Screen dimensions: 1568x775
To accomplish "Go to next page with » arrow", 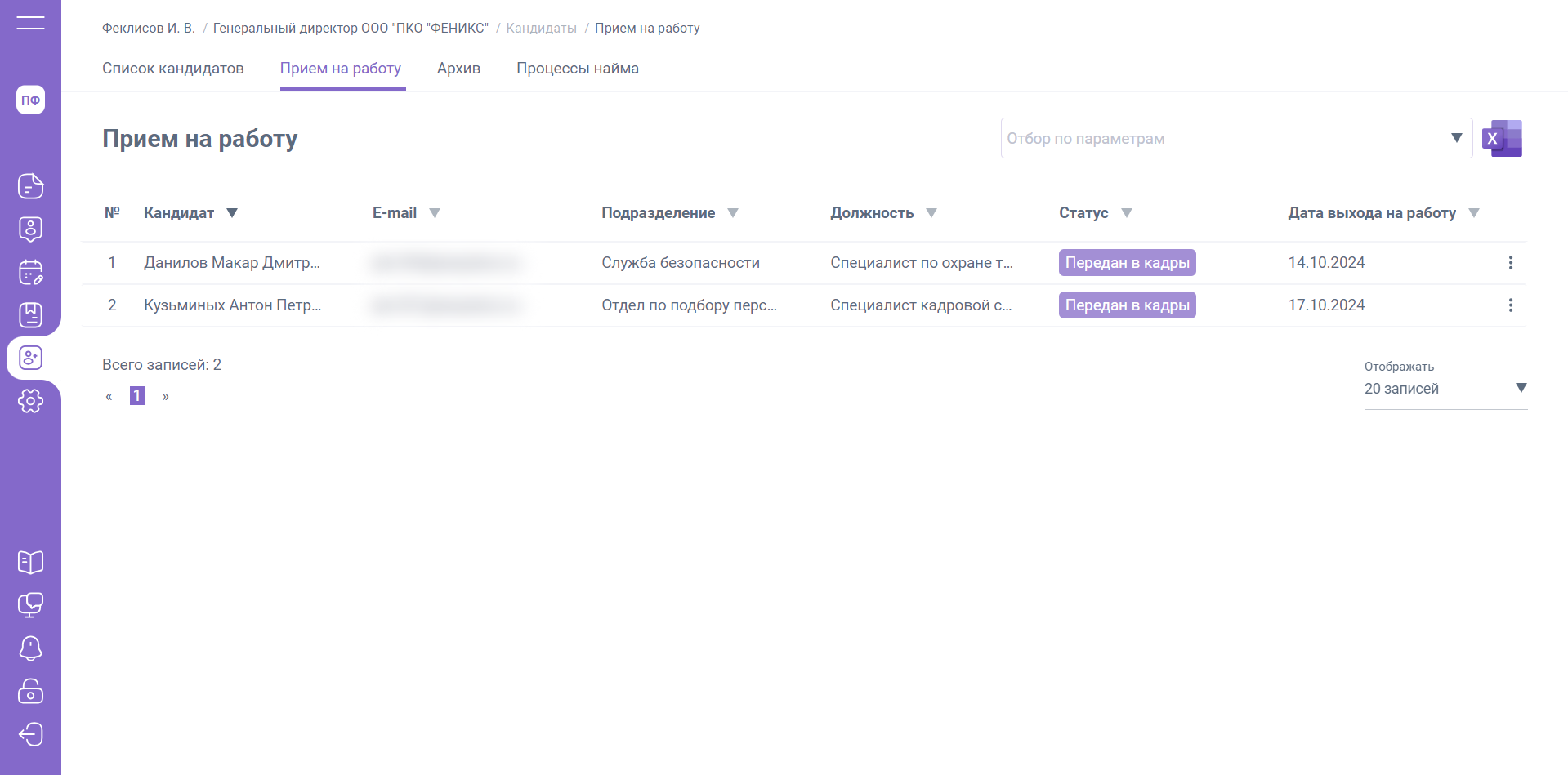I will coord(165,397).
